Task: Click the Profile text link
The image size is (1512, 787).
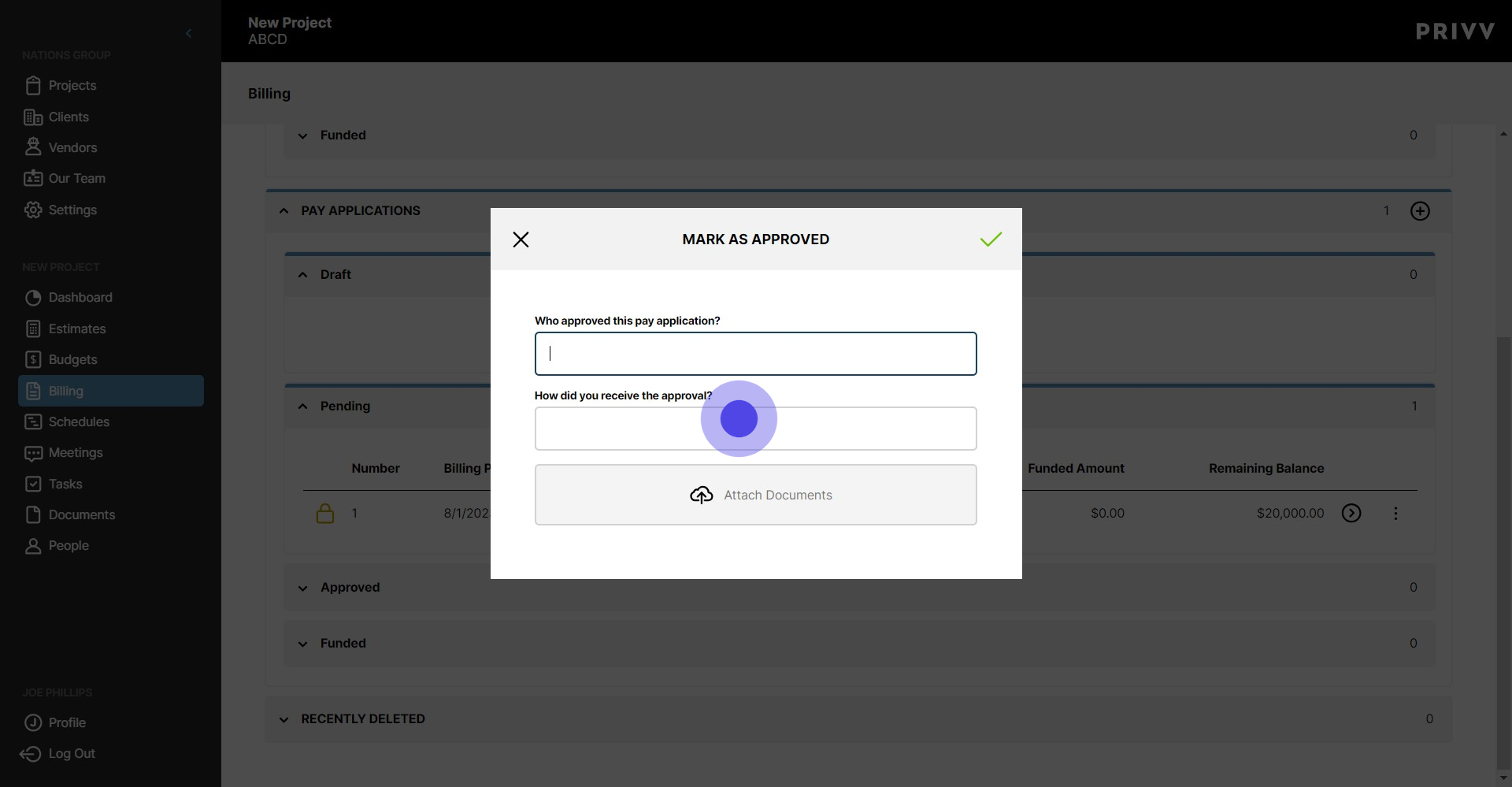Action: pyautogui.click(x=67, y=722)
